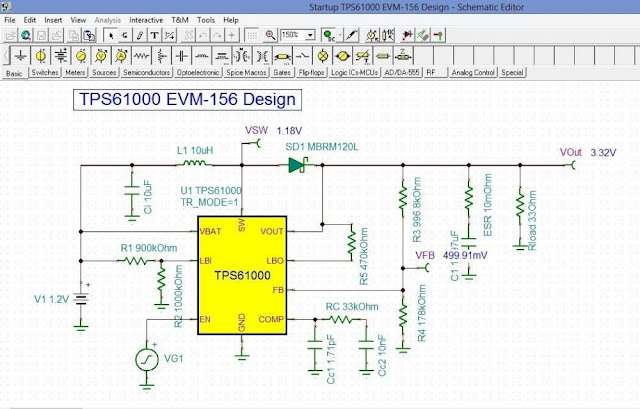This screenshot has width=640, height=409.
Task: Switch to the Flip-flops tab
Action: 311,73
